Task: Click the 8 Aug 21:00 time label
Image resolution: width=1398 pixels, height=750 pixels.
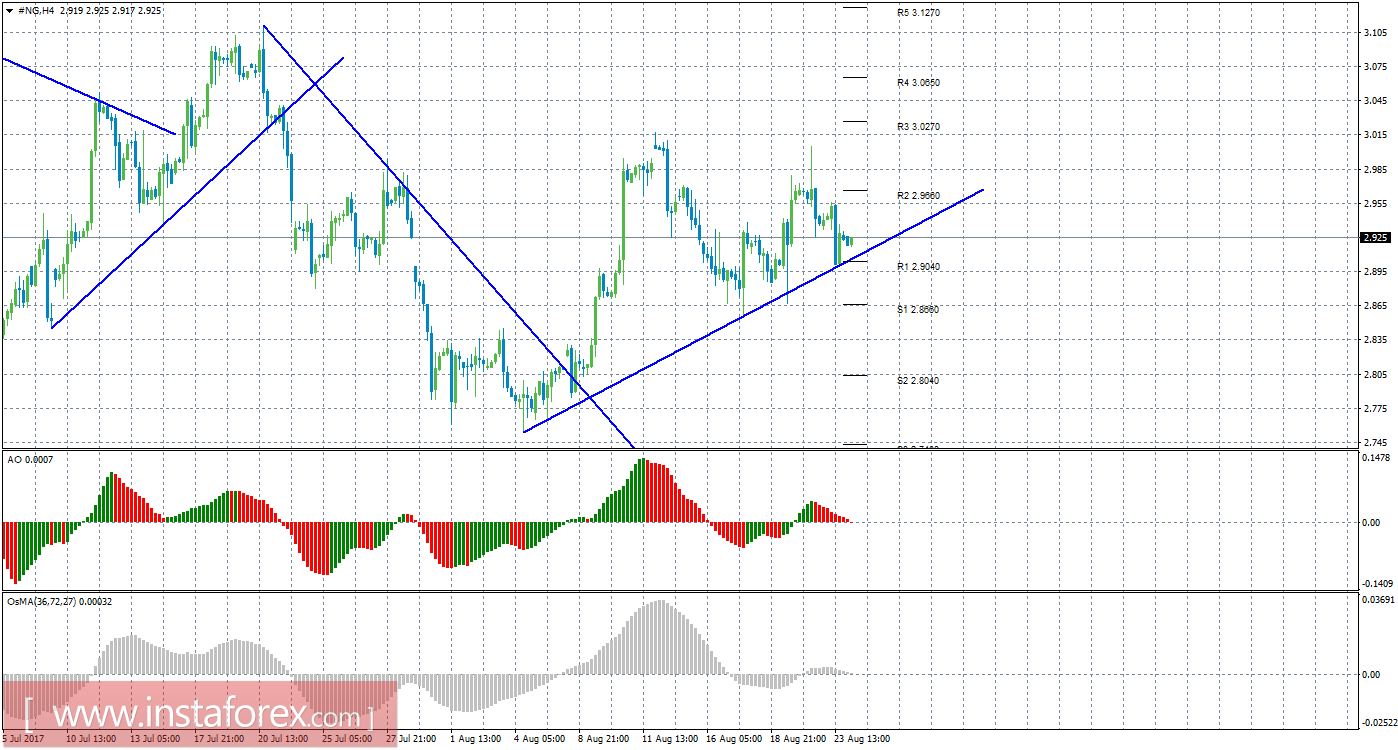Action: tap(603, 739)
